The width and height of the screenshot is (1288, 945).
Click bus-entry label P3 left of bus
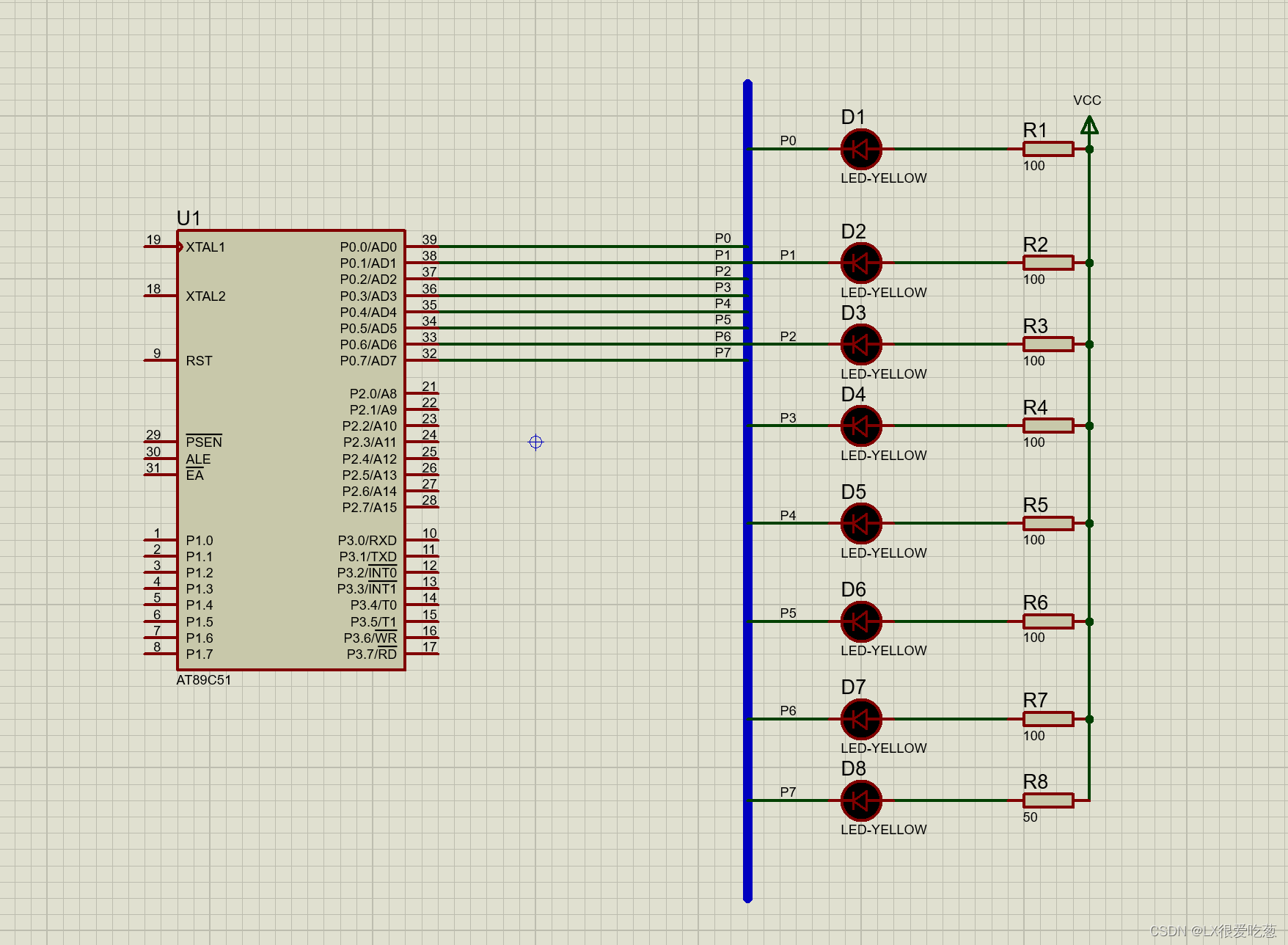pyautogui.click(x=723, y=288)
